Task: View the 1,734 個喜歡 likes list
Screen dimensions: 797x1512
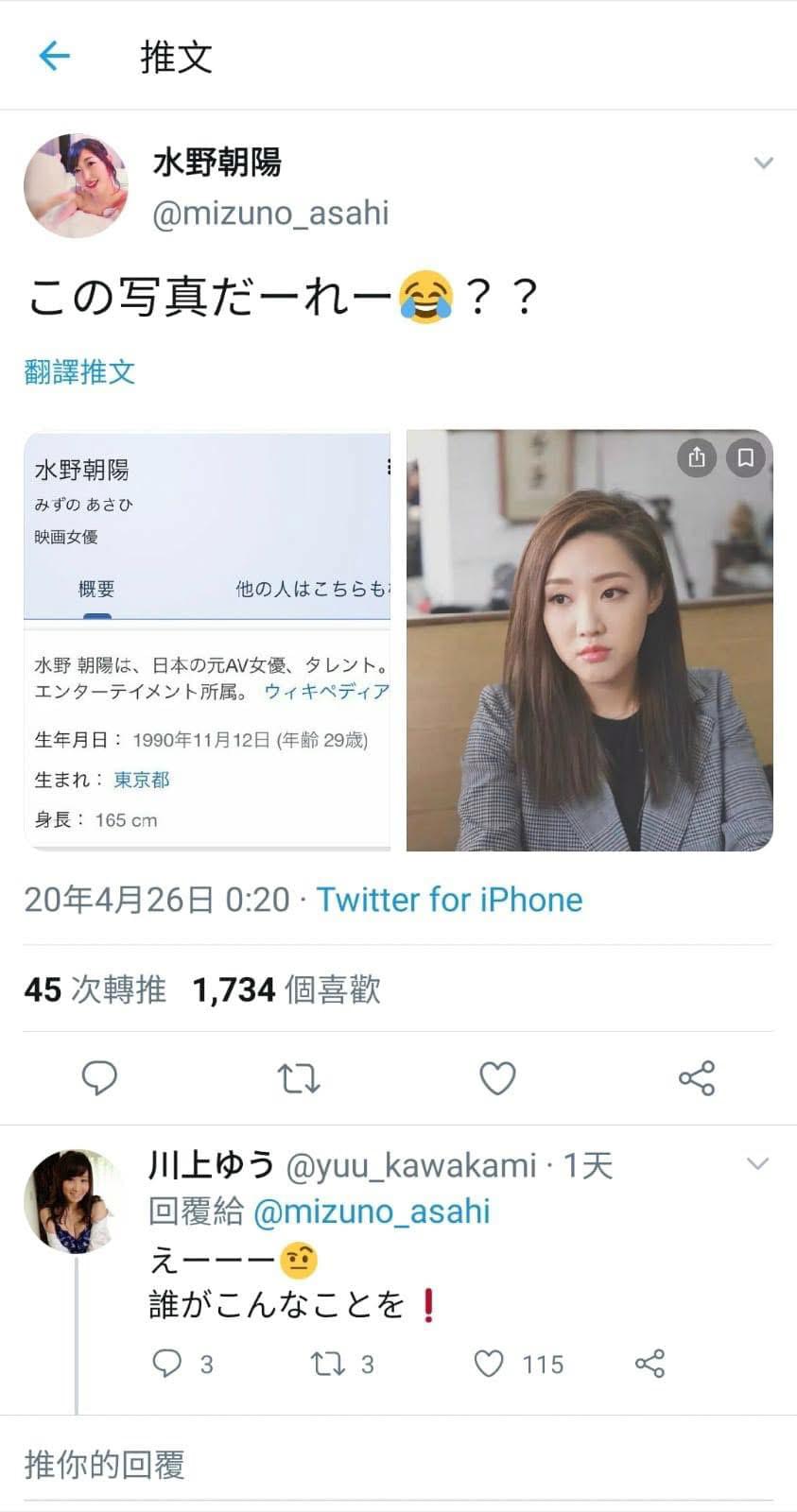Action: [x=286, y=989]
